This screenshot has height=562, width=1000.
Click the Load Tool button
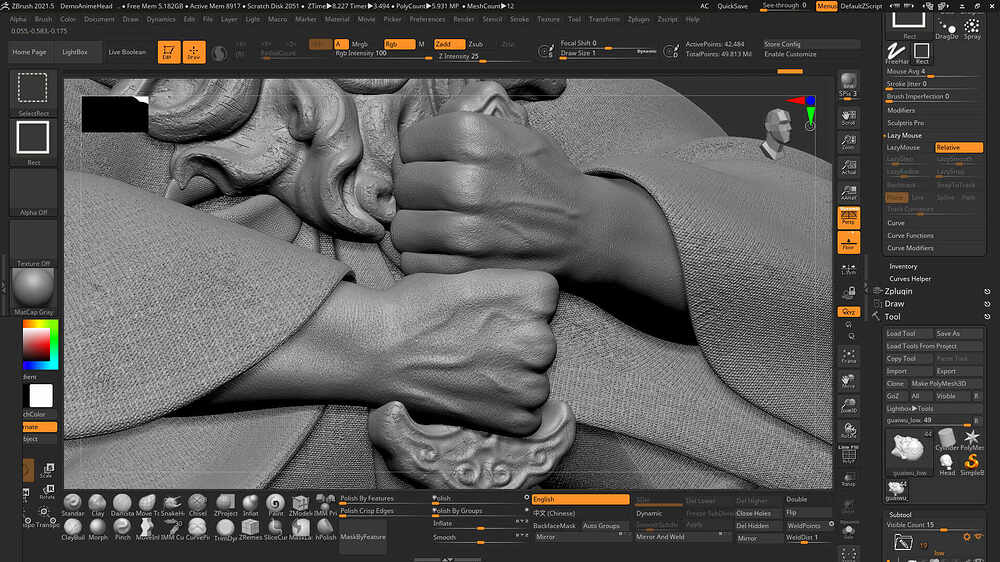[908, 334]
